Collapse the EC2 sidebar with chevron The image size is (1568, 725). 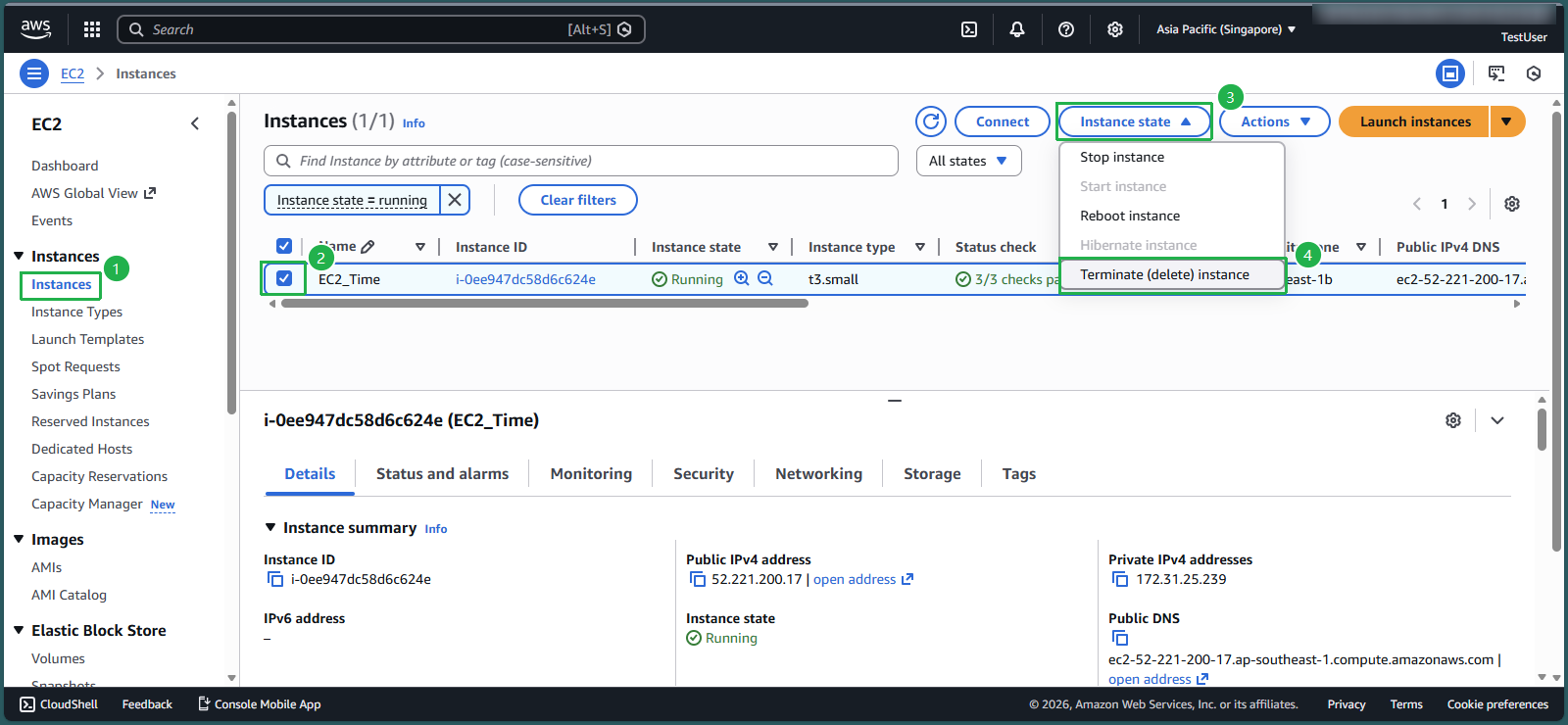195,123
